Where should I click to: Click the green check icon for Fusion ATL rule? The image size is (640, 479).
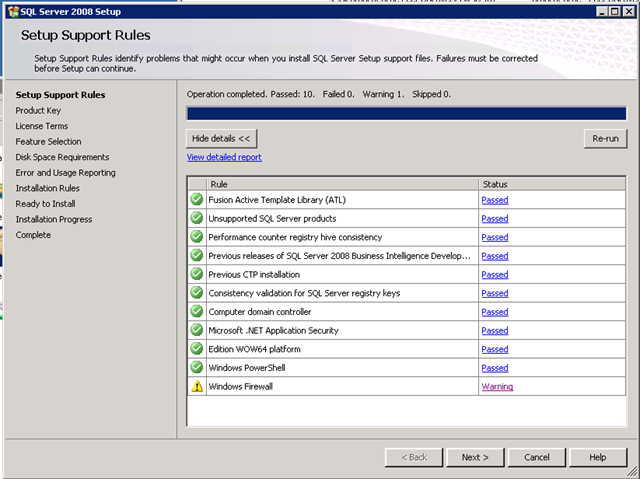(197, 200)
